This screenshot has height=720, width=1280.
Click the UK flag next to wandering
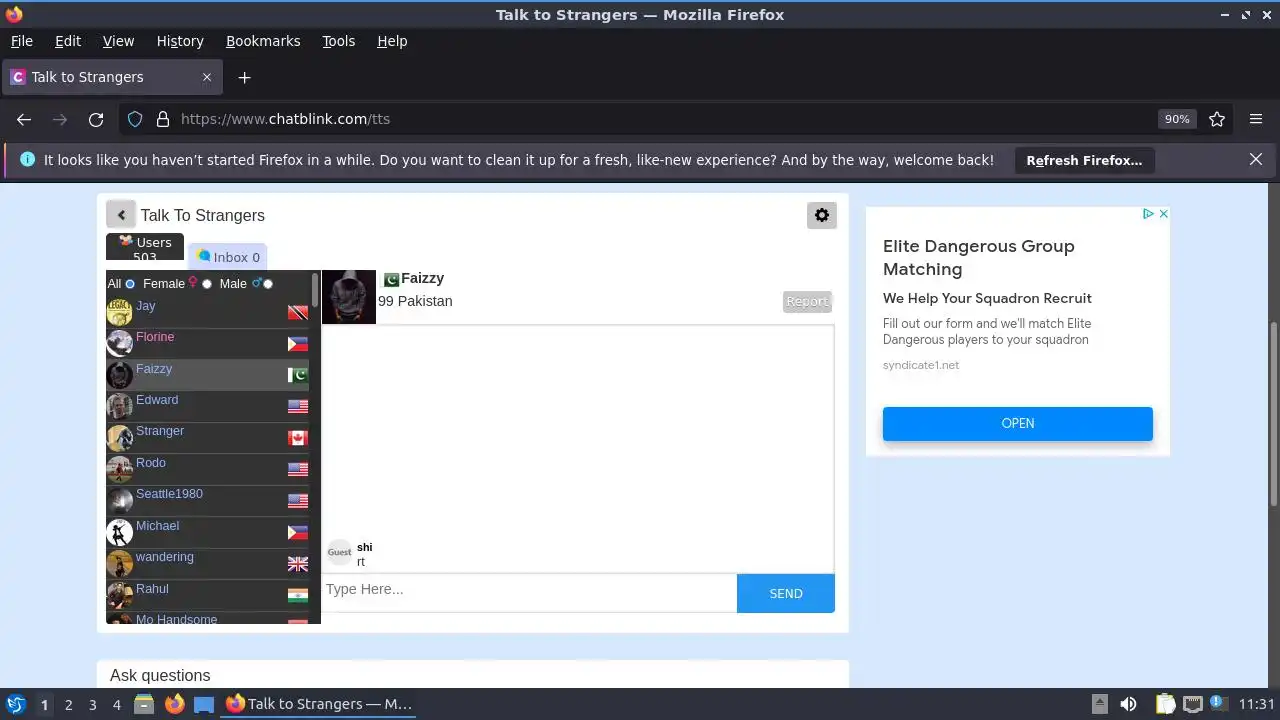(x=298, y=564)
